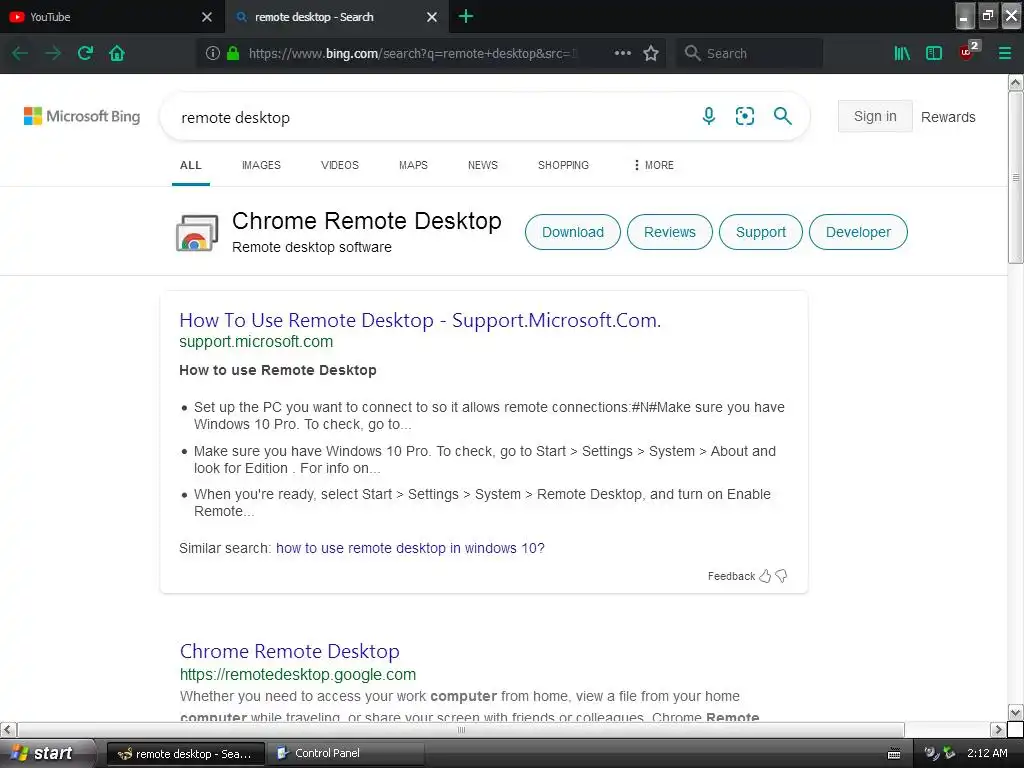This screenshot has width=1024, height=768.
Task: Search by voice using microphone icon
Action: pyautogui.click(x=709, y=116)
